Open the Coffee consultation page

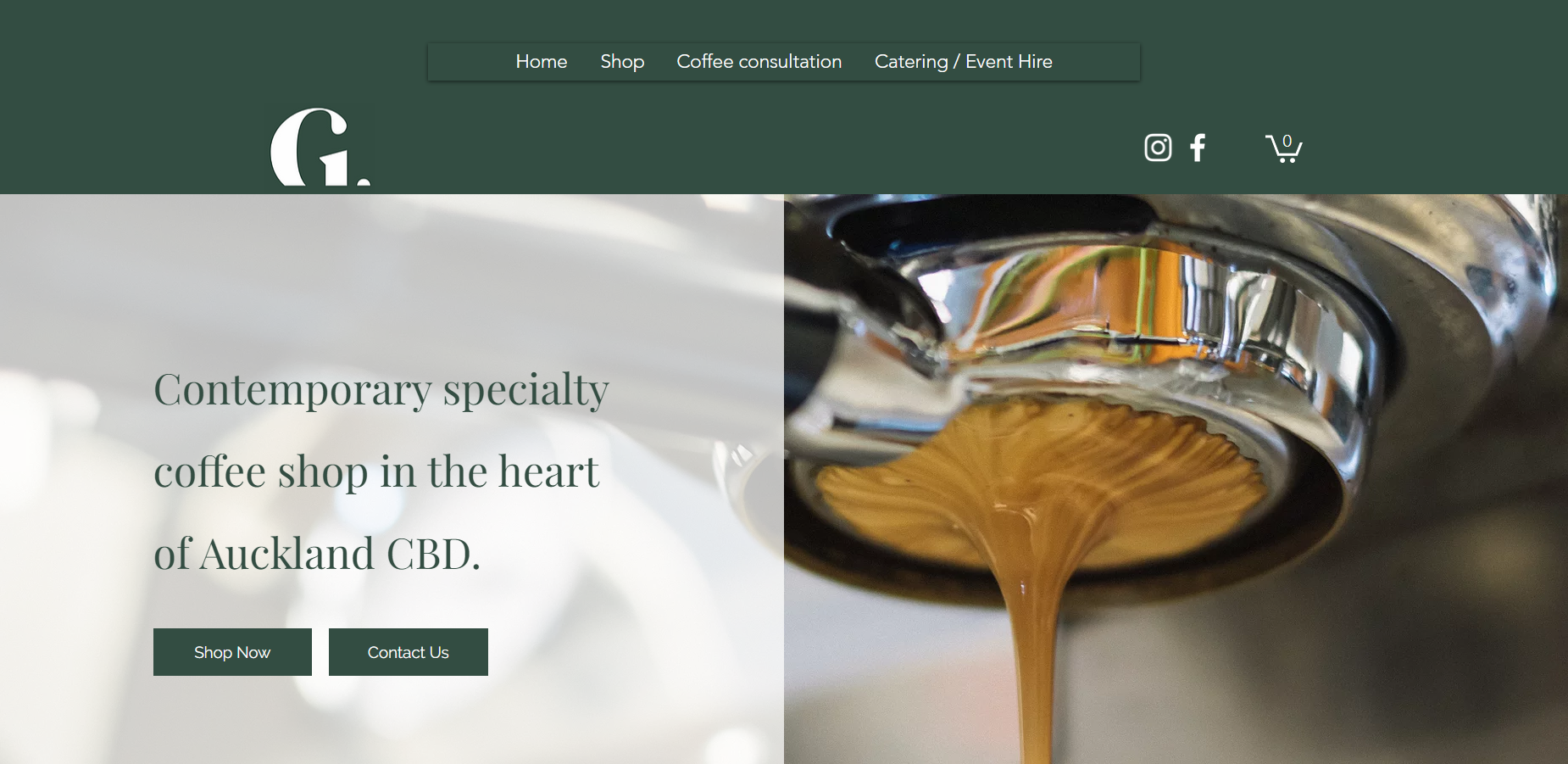pyautogui.click(x=759, y=62)
